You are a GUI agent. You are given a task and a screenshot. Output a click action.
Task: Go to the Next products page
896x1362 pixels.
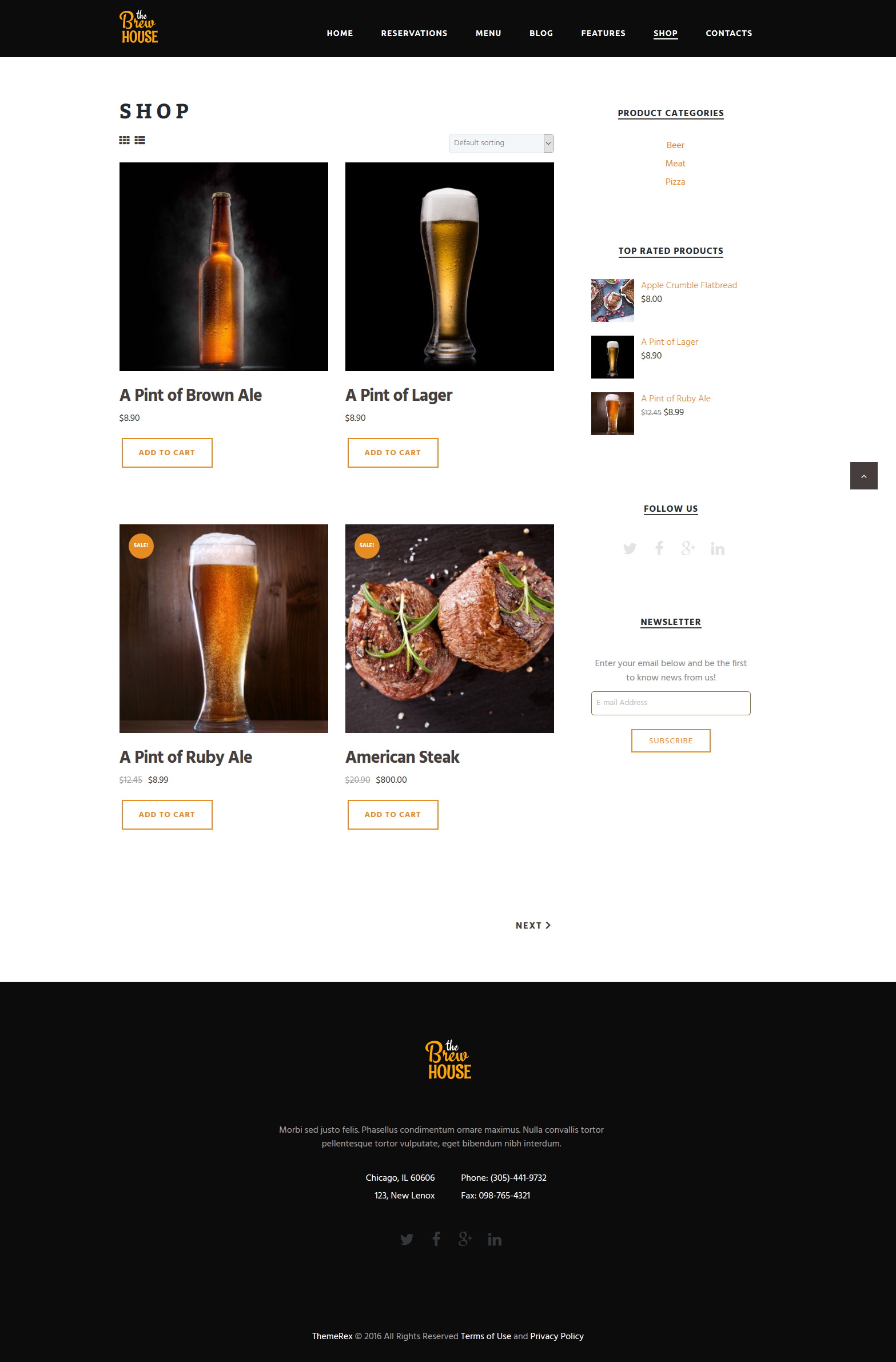click(x=533, y=925)
